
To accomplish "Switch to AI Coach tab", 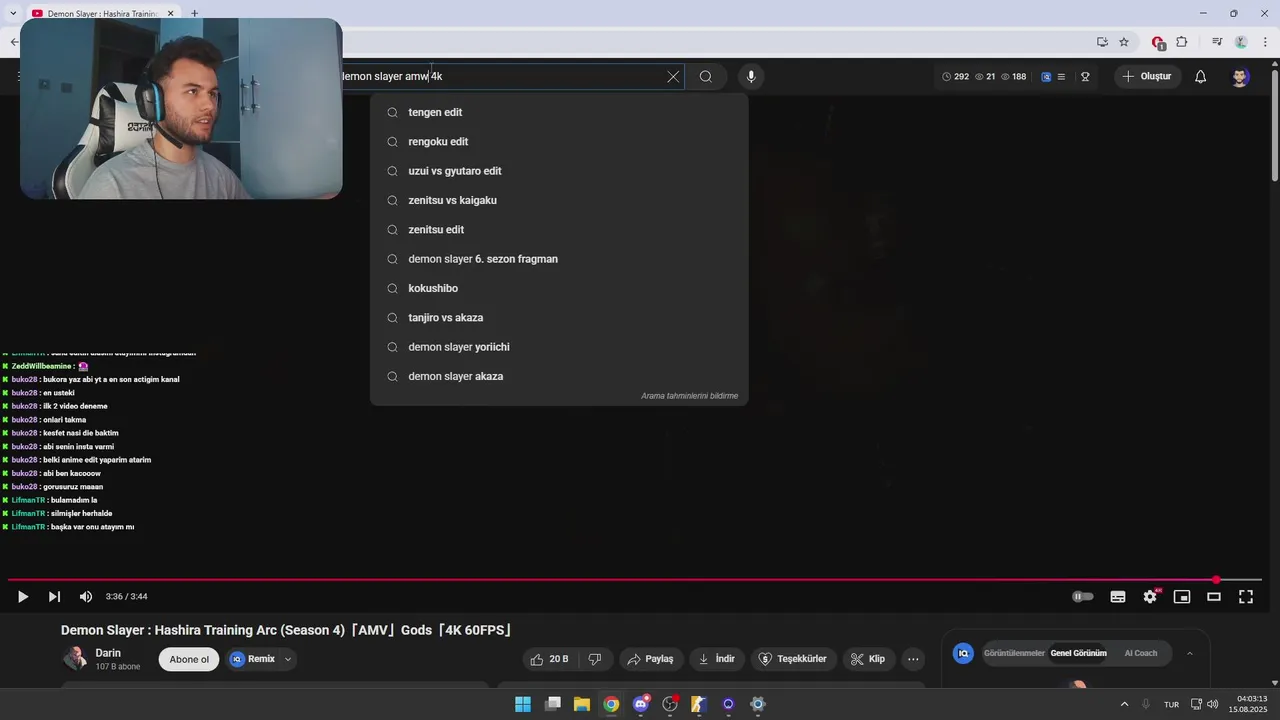I will 1140,653.
